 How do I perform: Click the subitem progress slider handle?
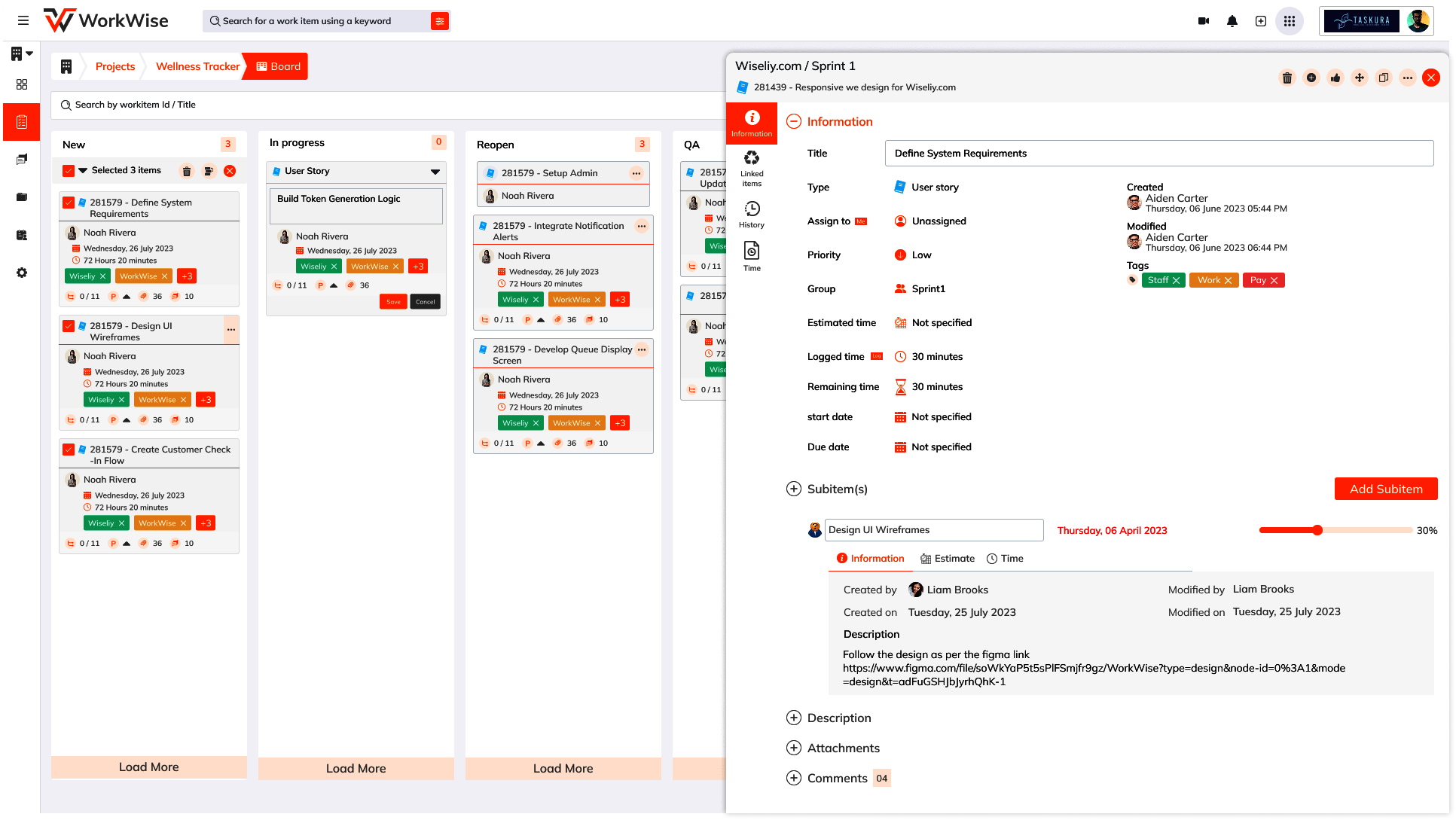(1317, 530)
